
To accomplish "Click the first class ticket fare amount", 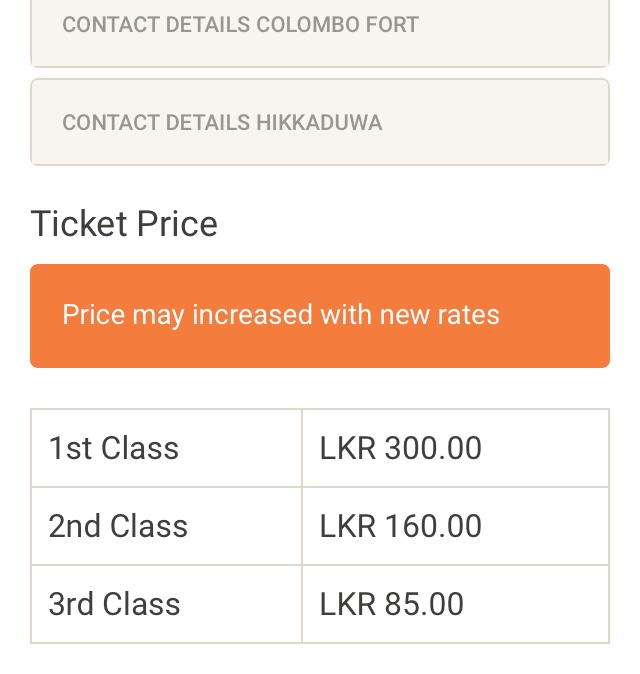I will (x=401, y=448).
